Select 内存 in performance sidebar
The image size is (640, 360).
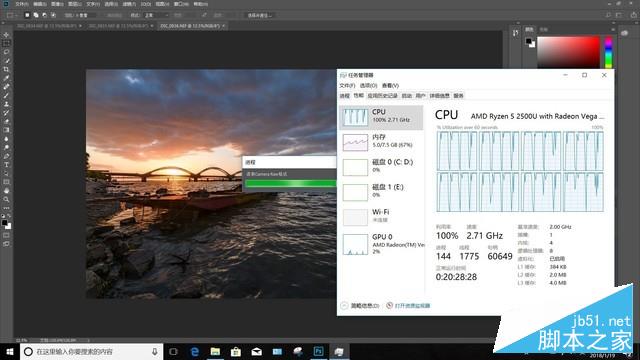(x=381, y=142)
